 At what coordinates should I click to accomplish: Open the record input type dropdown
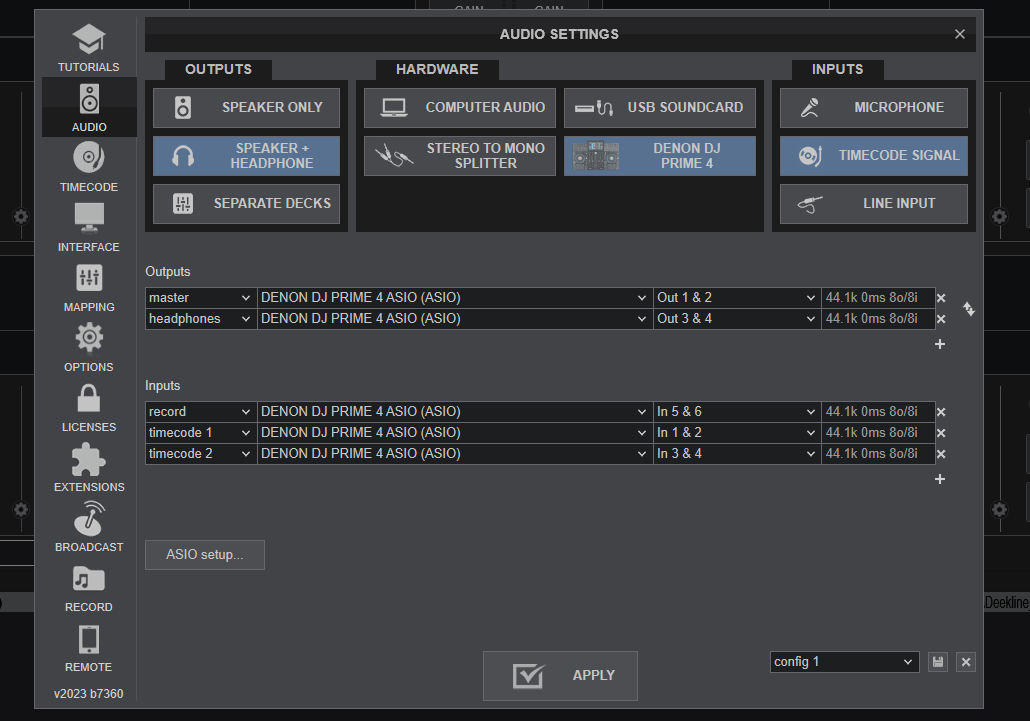tap(201, 412)
